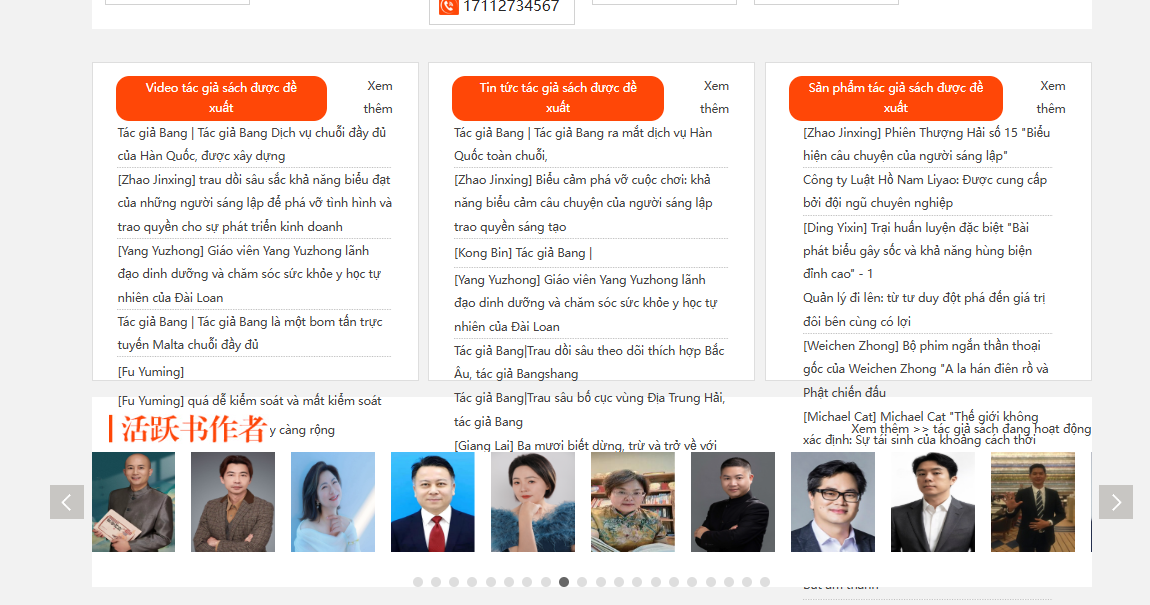
Task: Click the orange phone icon beside 17112734567
Action: coord(448,6)
